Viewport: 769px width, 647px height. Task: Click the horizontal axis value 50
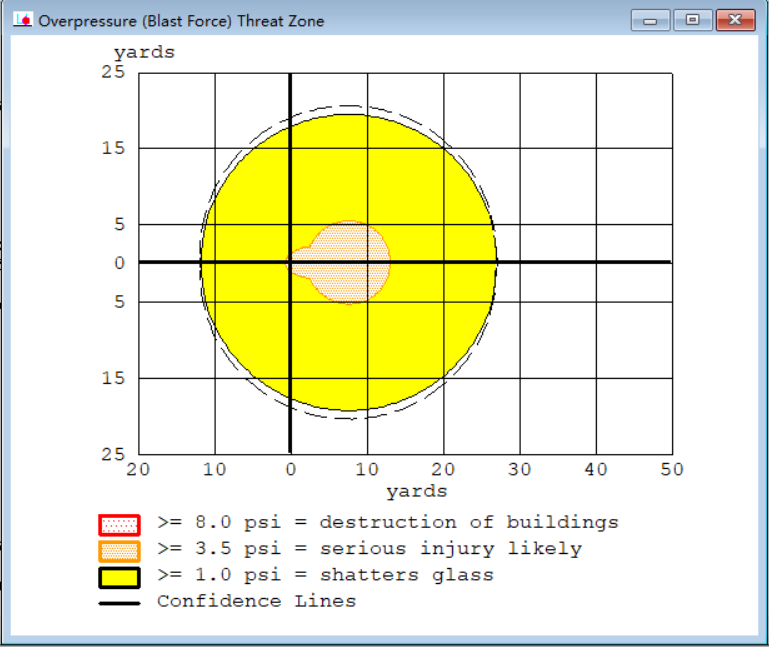coord(671,469)
